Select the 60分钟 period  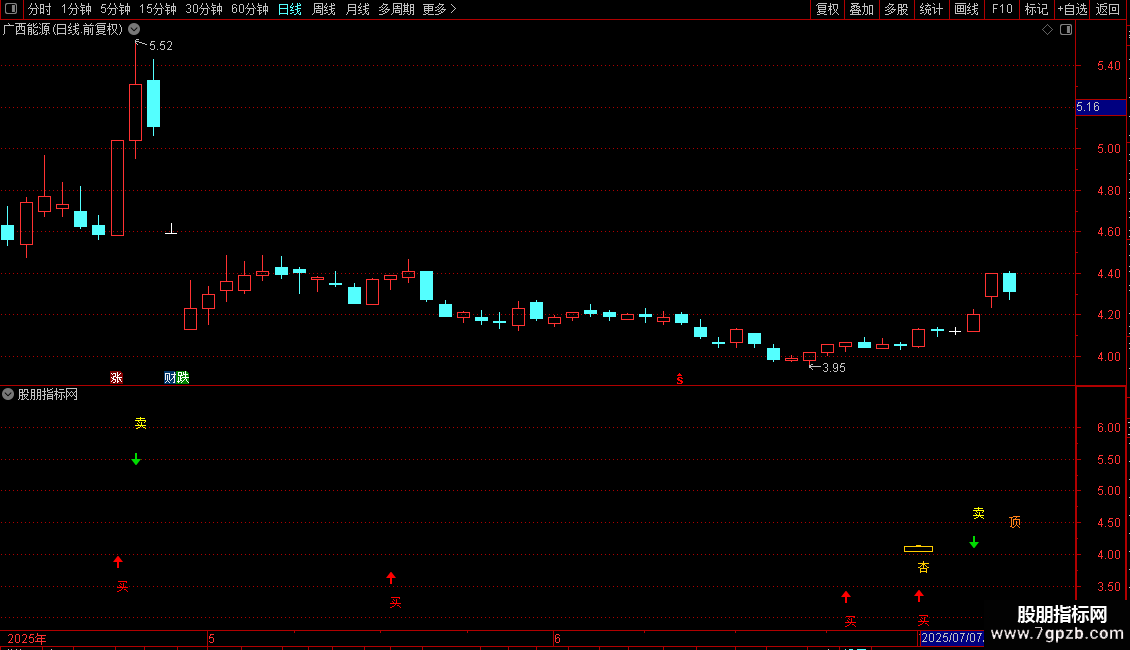[x=249, y=9]
